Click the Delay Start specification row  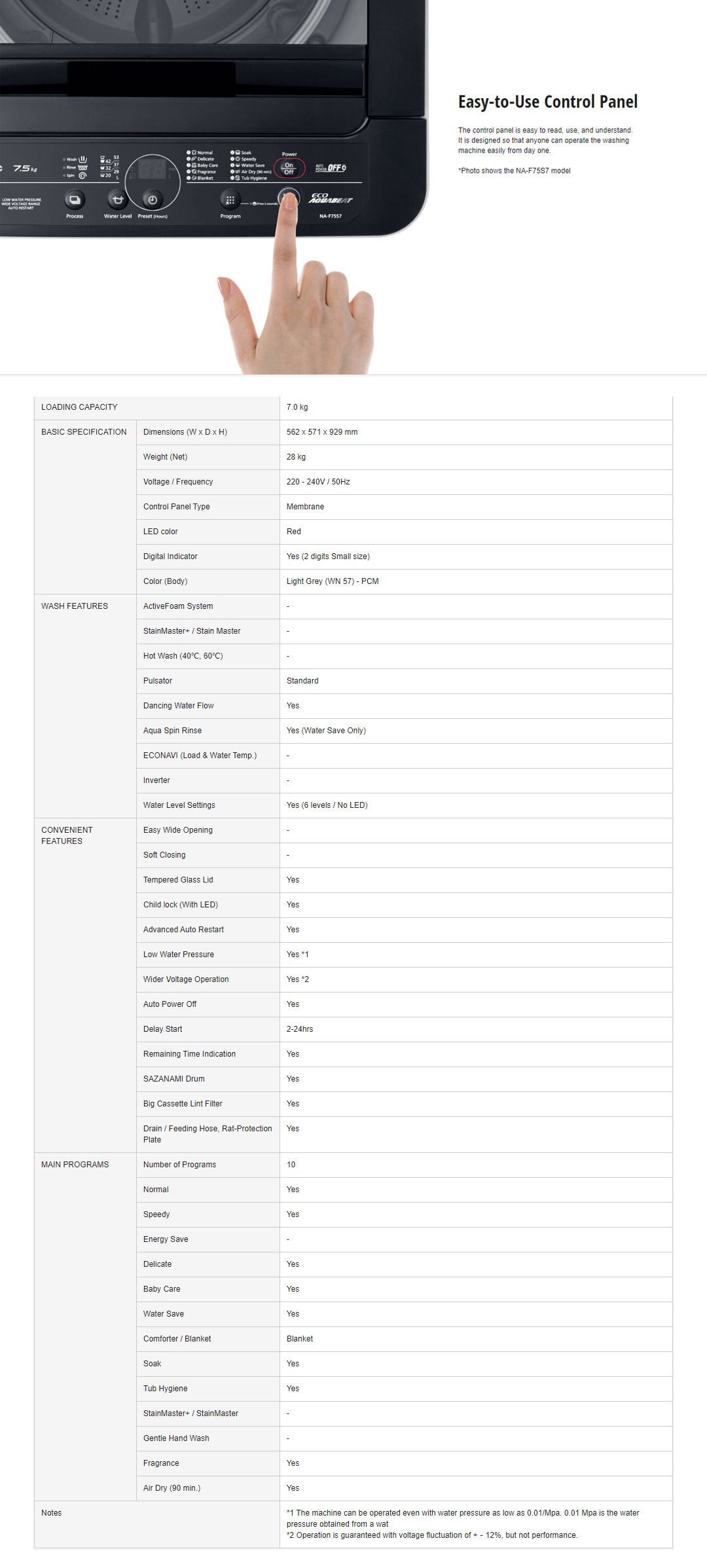click(x=163, y=1029)
